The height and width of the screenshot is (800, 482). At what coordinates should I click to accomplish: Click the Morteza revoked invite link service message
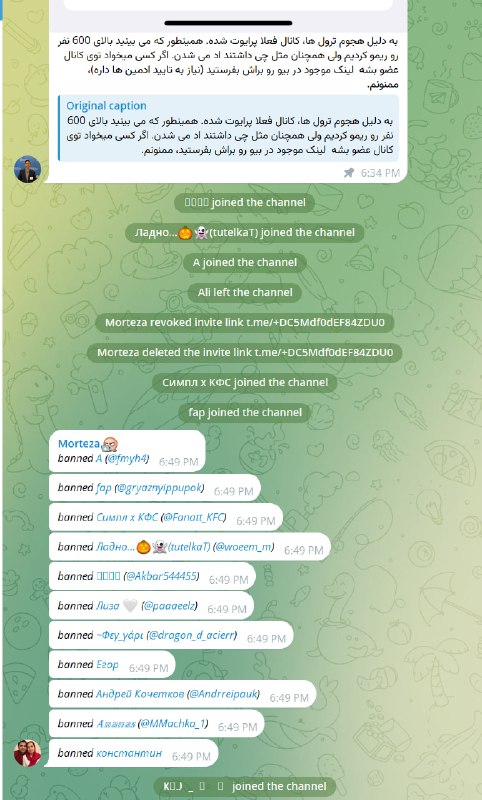[245, 322]
